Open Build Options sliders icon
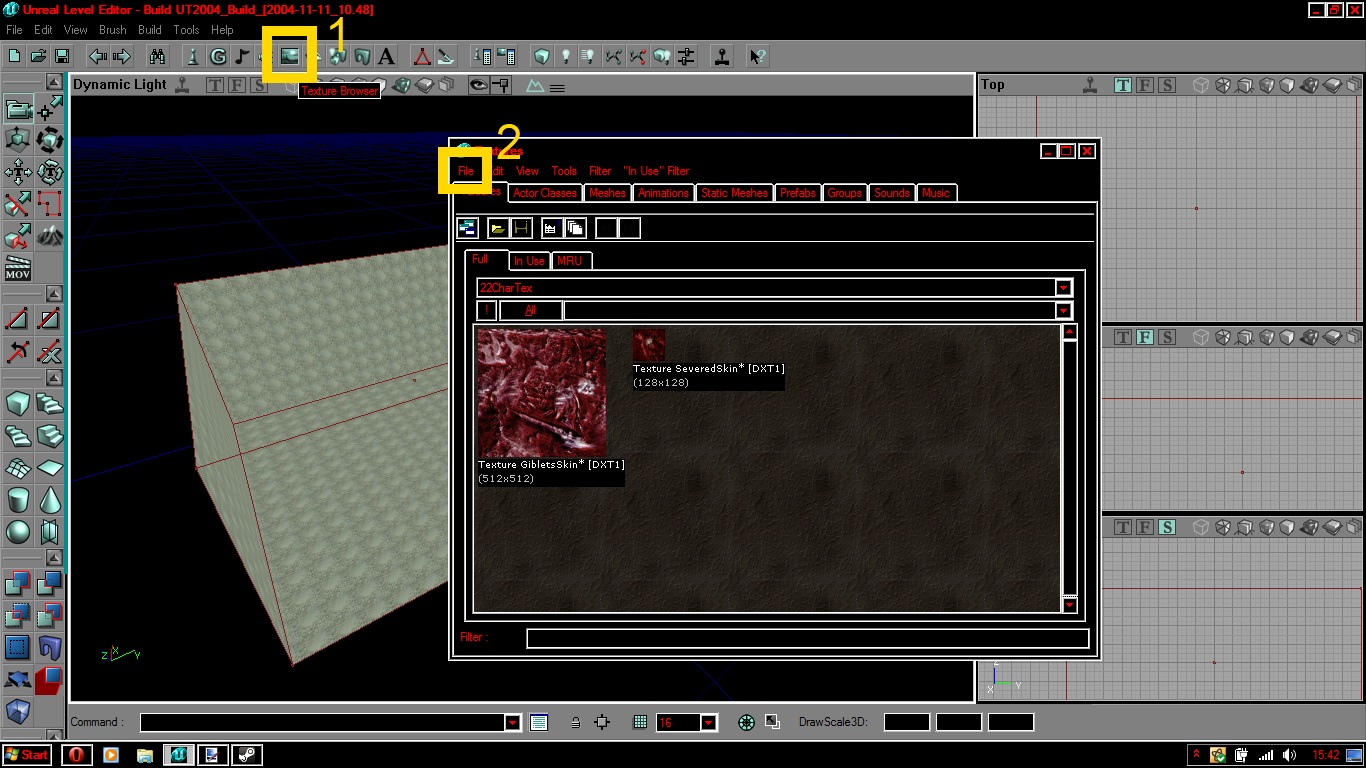Viewport: 1366px width, 768px height. [x=686, y=56]
